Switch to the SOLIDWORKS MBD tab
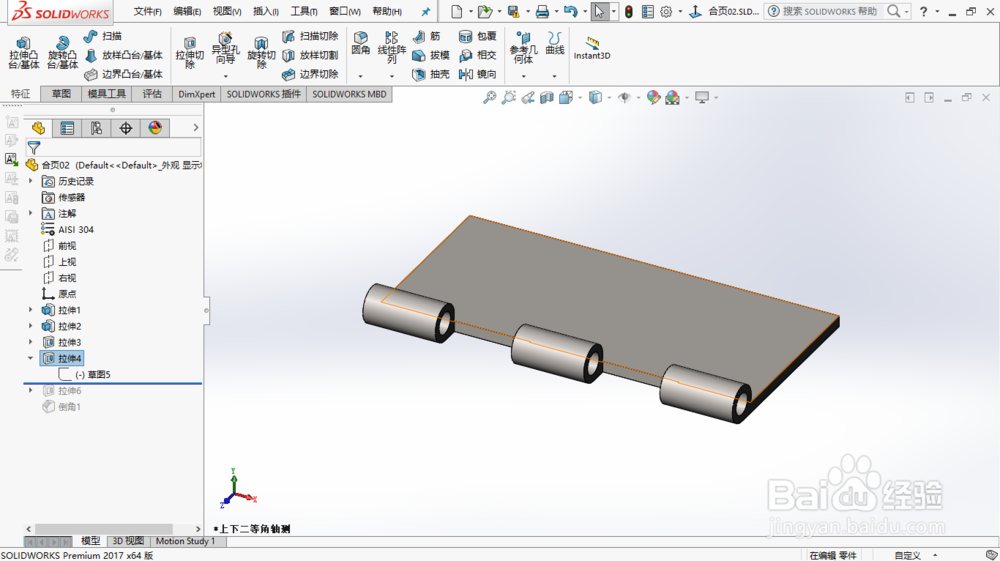 pos(349,94)
